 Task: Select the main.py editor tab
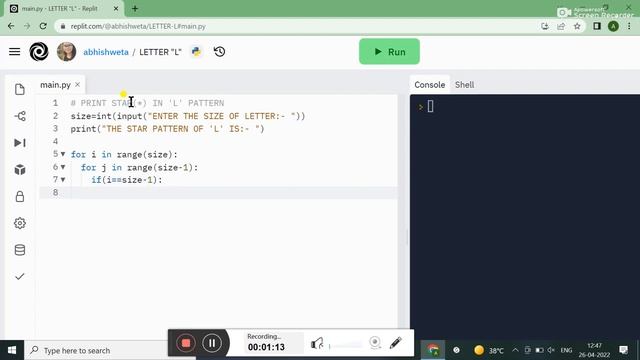(x=56, y=85)
